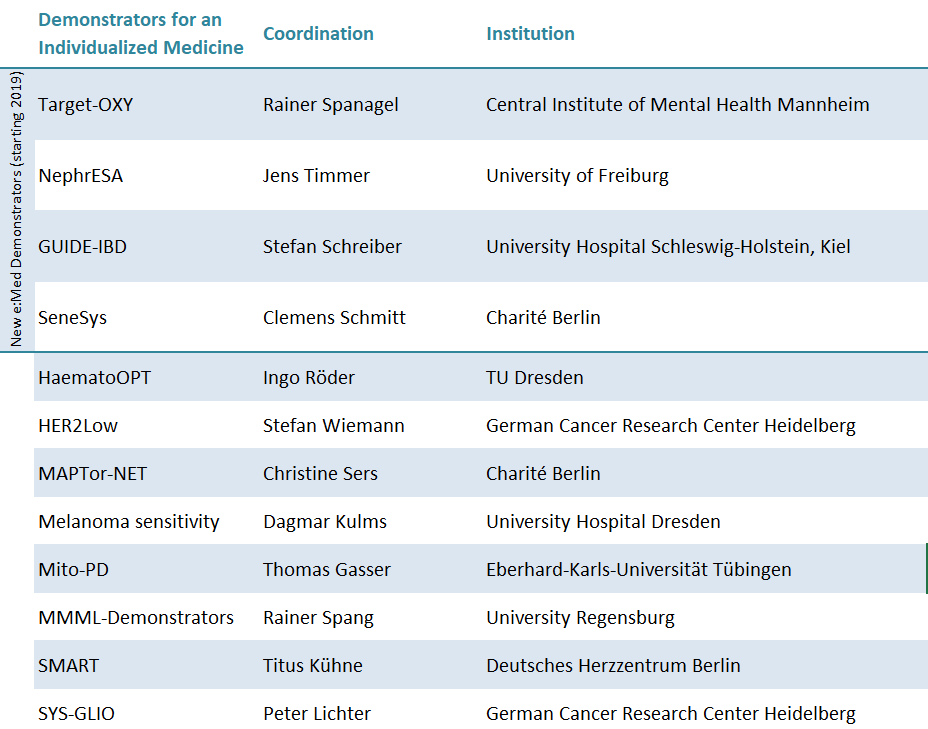This screenshot has height=729, width=928.
Task: Click the SeneSys project cell
Action: click(x=73, y=318)
